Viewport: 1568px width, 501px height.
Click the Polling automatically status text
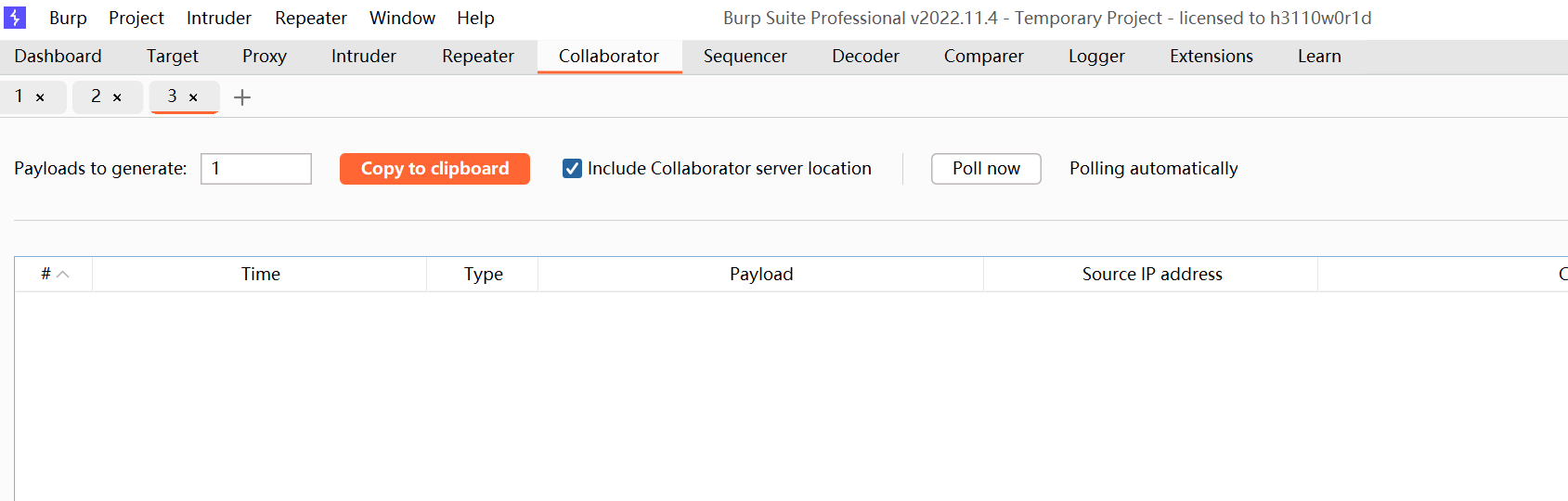pos(1153,169)
